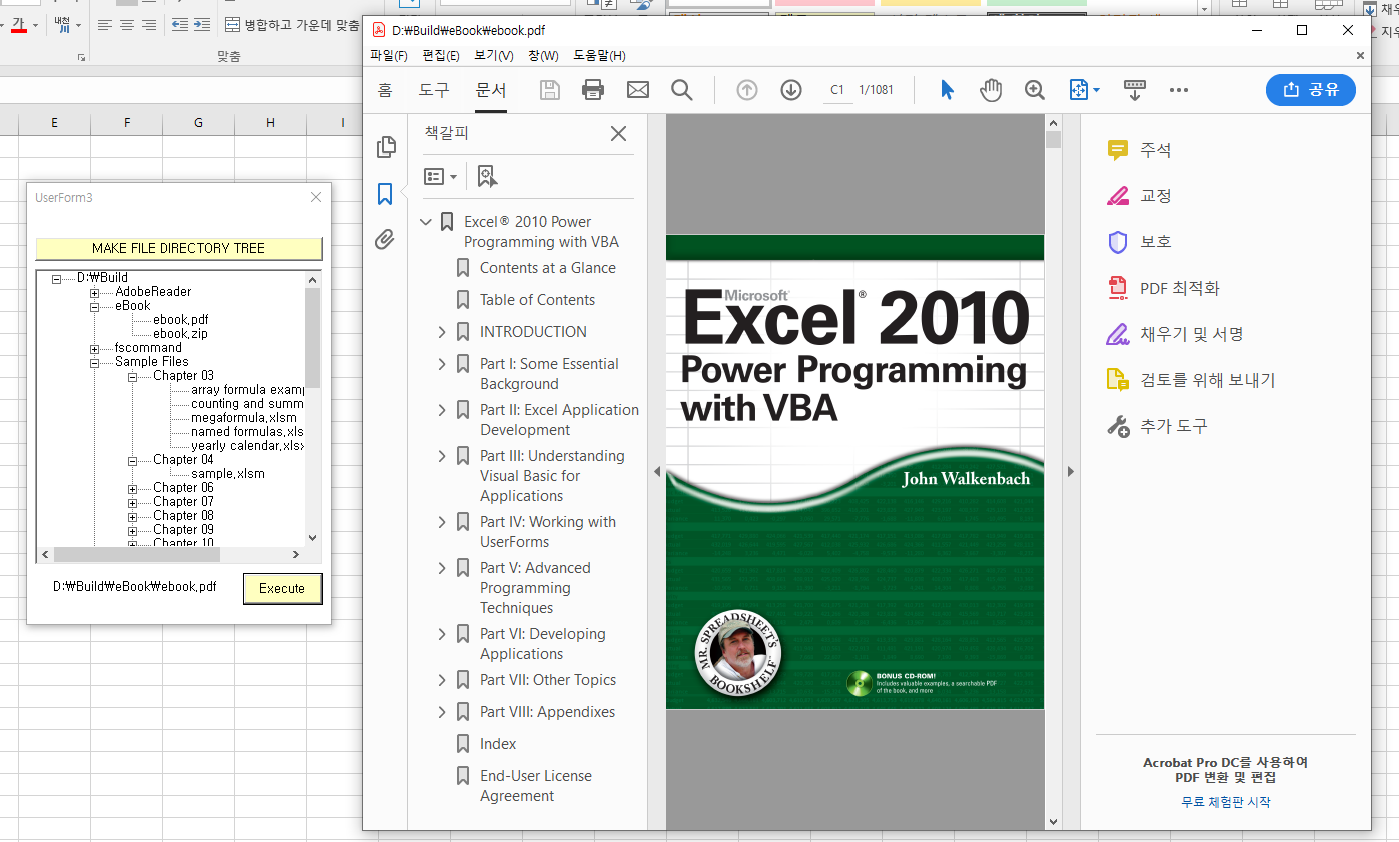Viewport: 1399px width, 842px height.
Task: Click the PDF vertical scrollbar thumb
Action: pos(1053,139)
